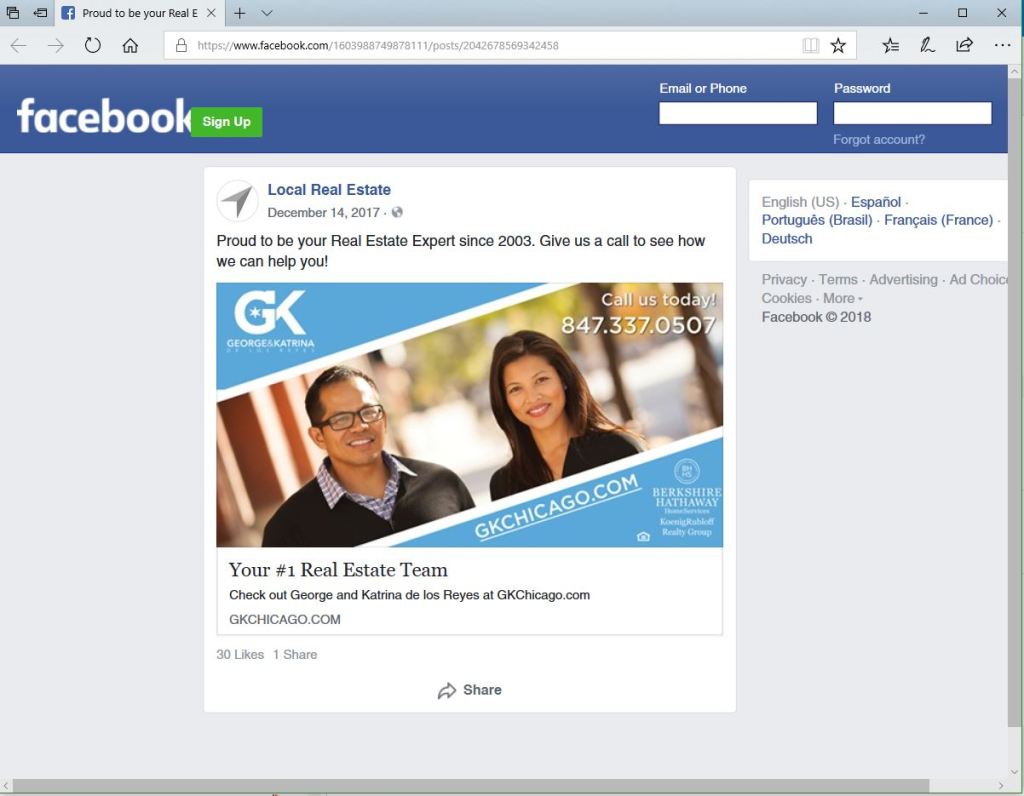The height and width of the screenshot is (796, 1024).
Task: Click Share button below the post
Action: tap(469, 690)
